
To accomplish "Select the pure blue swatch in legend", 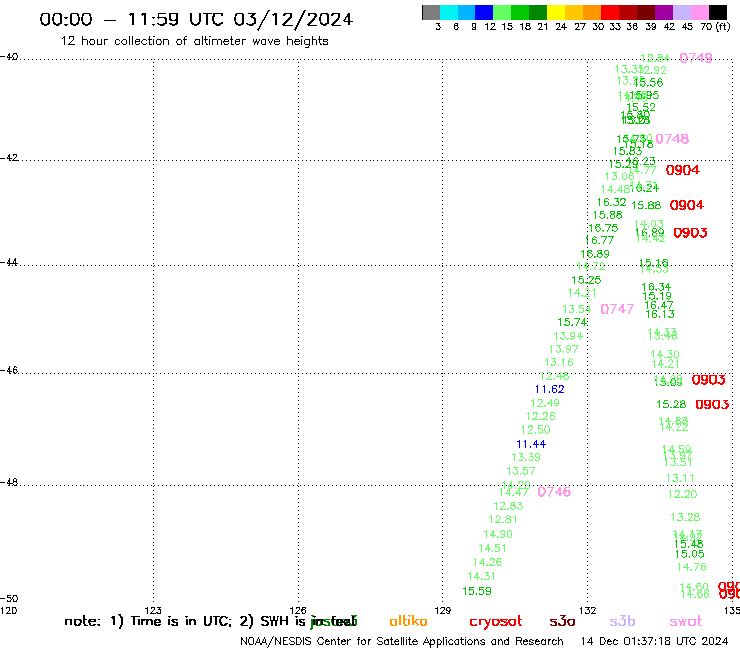I will pos(485,12).
